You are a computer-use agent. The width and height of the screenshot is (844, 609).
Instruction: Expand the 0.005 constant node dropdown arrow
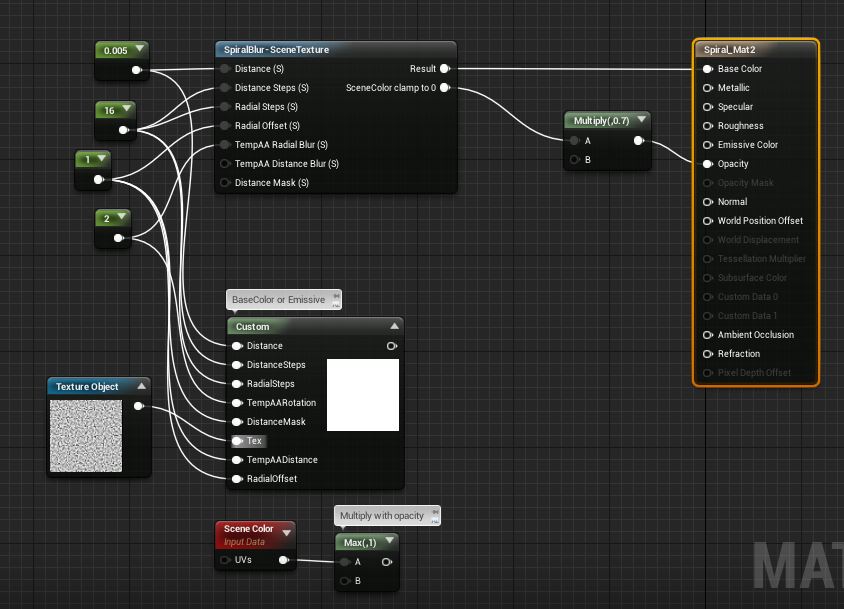click(x=140, y=49)
